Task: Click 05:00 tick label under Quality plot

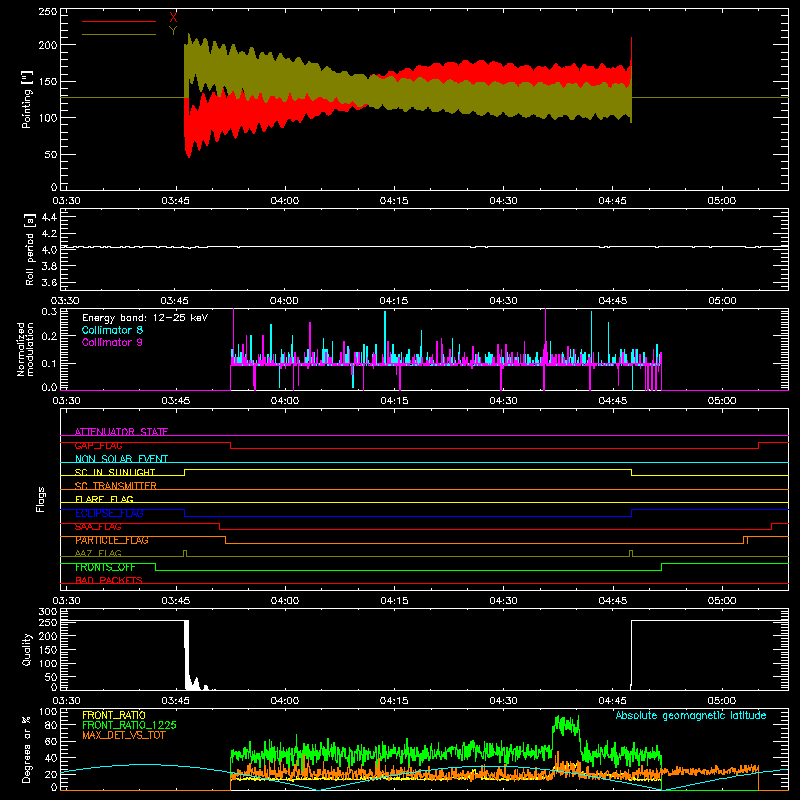Action: (722, 701)
